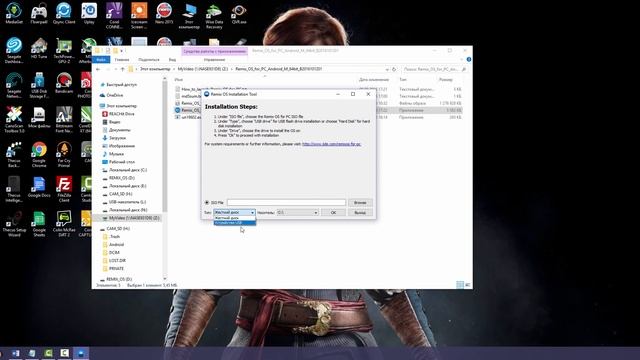640x360 pixels.
Task: Click the Выход exit button
Action: 360,213
